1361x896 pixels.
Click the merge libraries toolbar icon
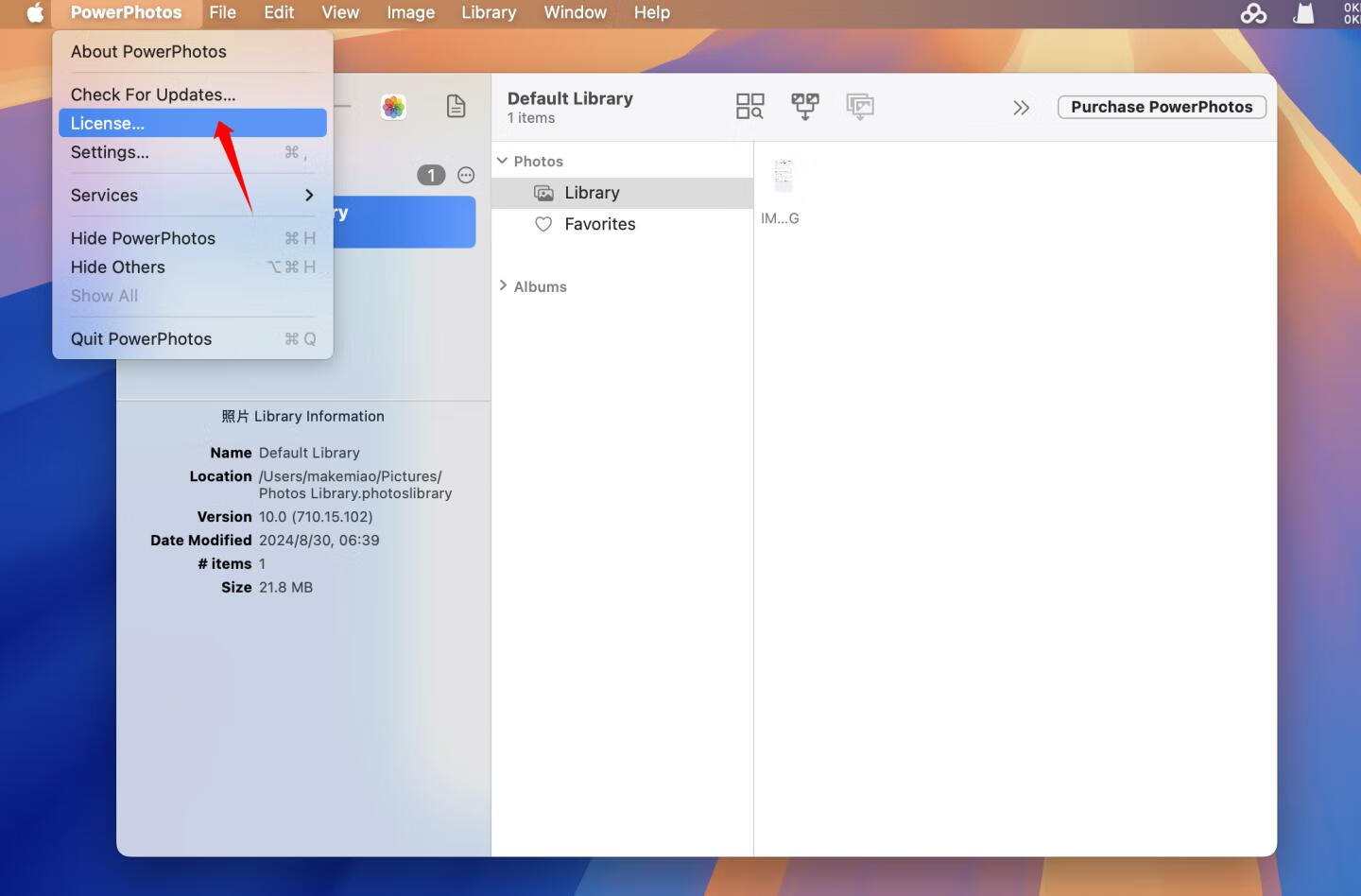pos(805,106)
